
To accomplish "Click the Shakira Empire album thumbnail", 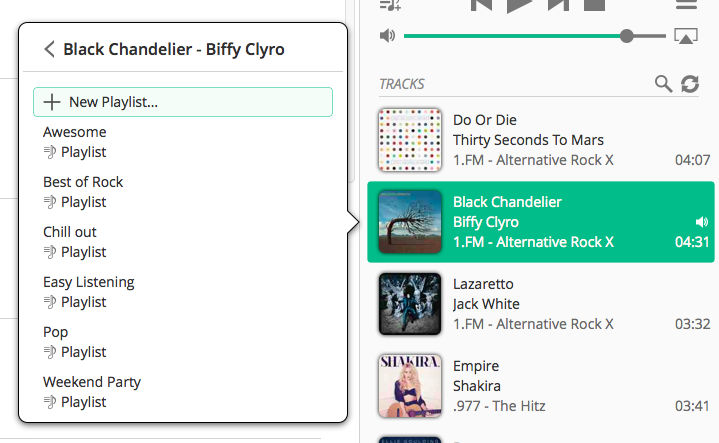I will pos(410,386).
